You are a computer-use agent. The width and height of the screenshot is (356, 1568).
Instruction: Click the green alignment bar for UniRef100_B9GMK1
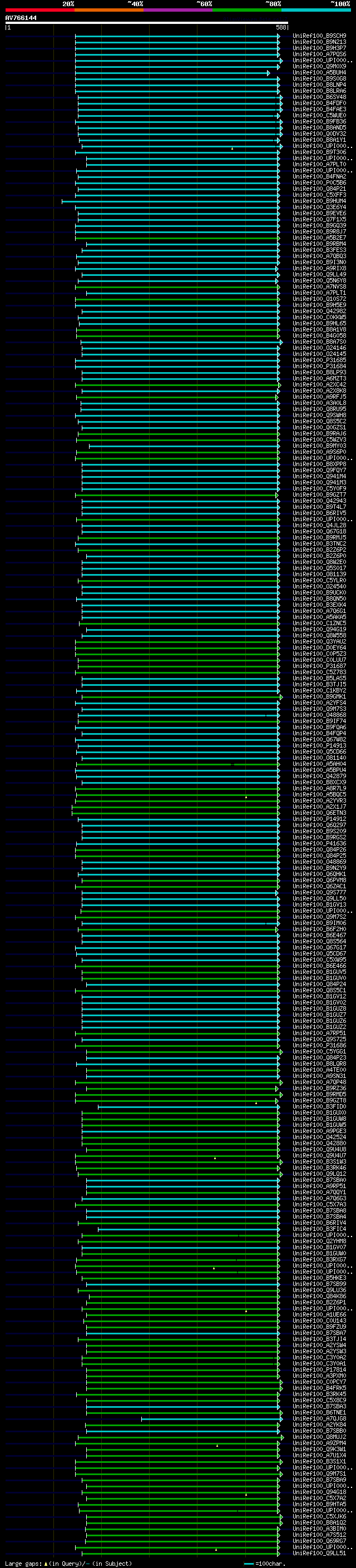pos(181,697)
